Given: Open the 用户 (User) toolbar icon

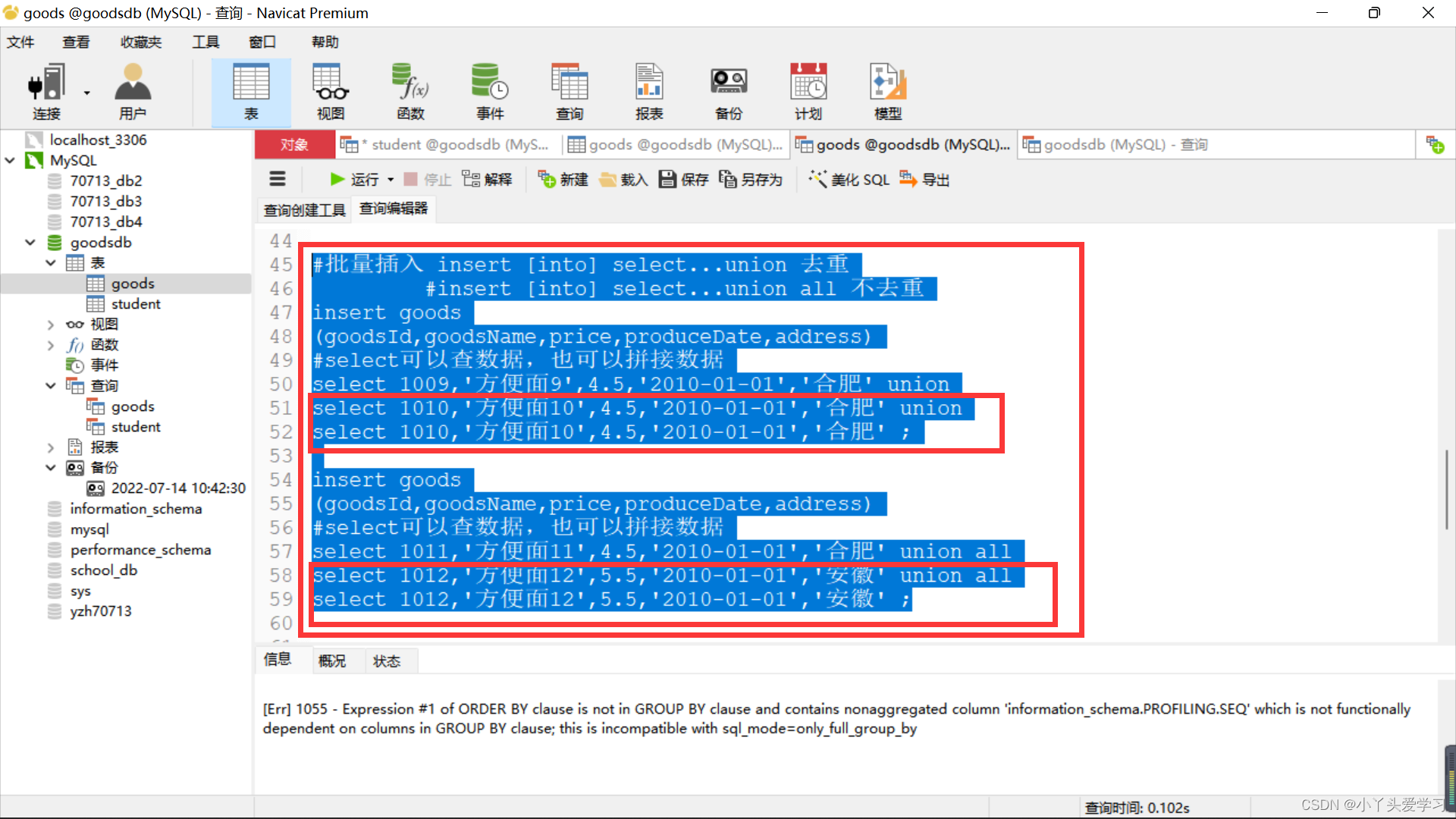Looking at the screenshot, I should point(132,92).
